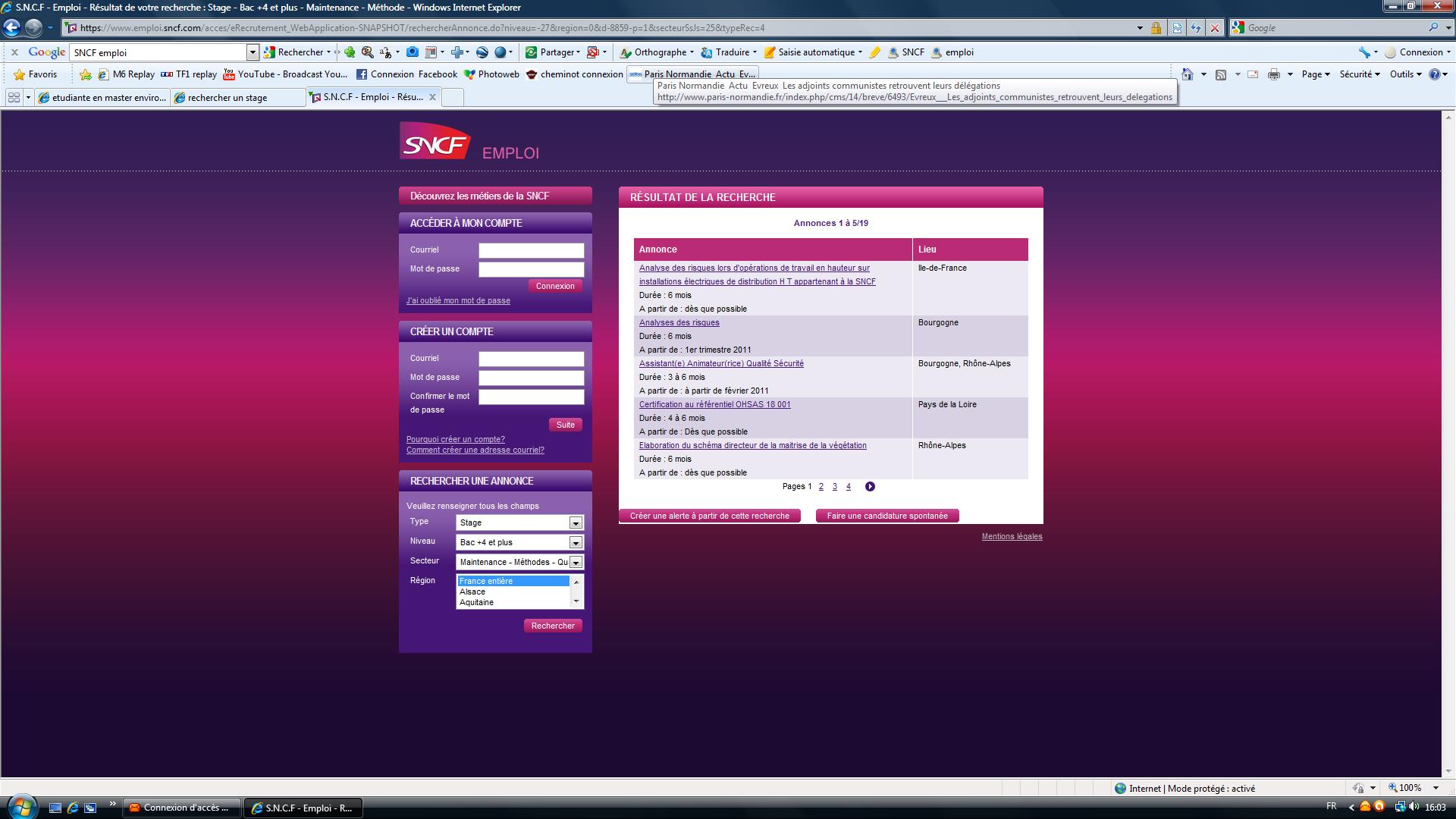The image size is (1456, 819).
Task: Click the green clover icon in Google toolbar
Action: (350, 52)
